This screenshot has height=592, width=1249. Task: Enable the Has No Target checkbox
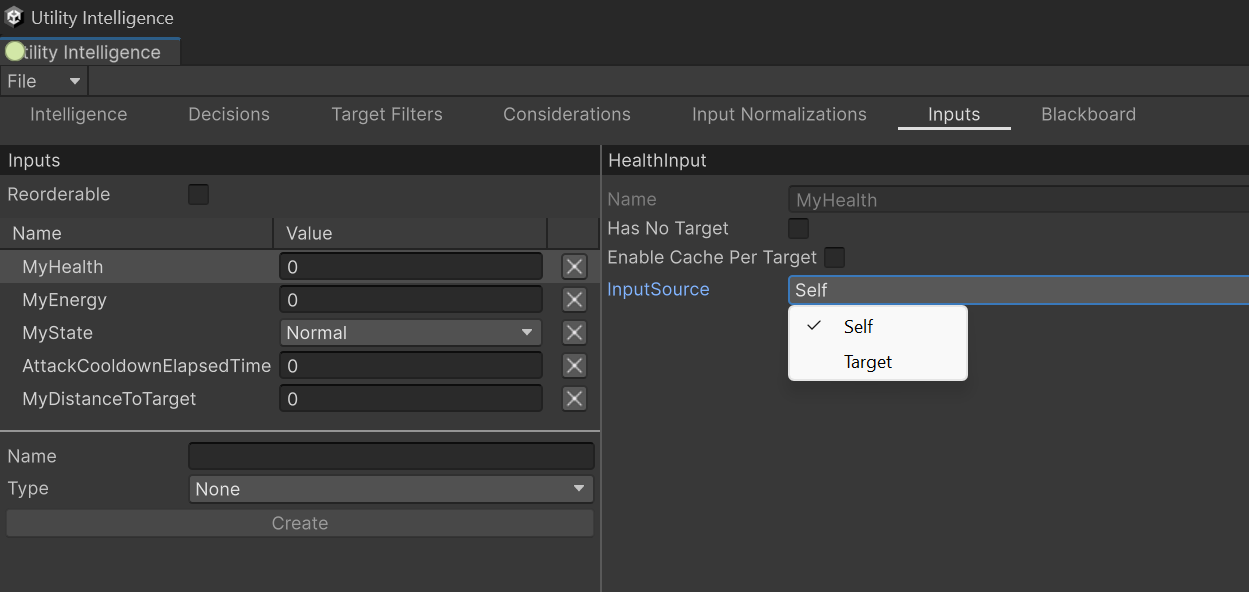click(x=798, y=228)
